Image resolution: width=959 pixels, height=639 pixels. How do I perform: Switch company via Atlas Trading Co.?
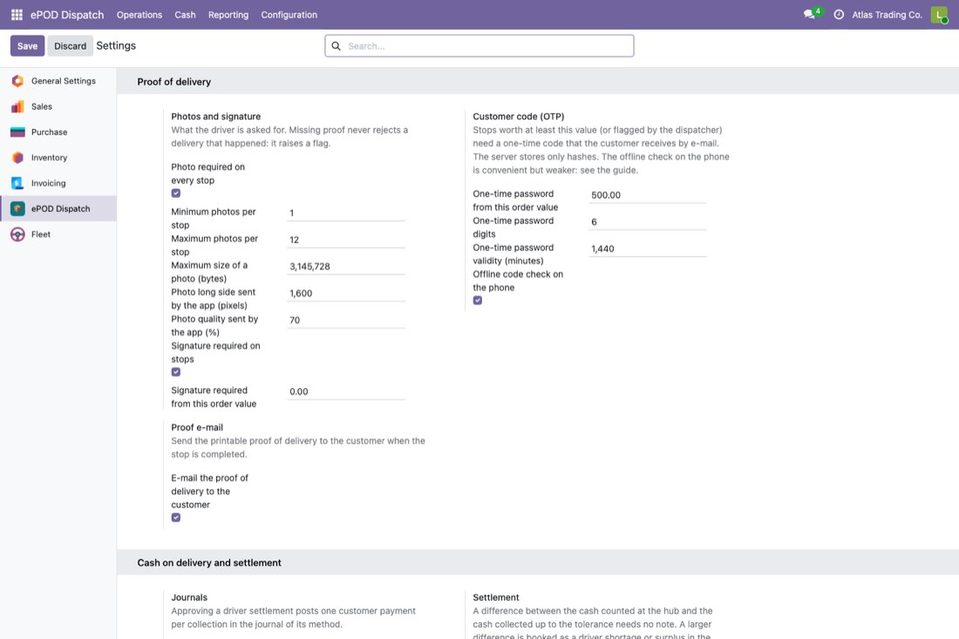(887, 15)
